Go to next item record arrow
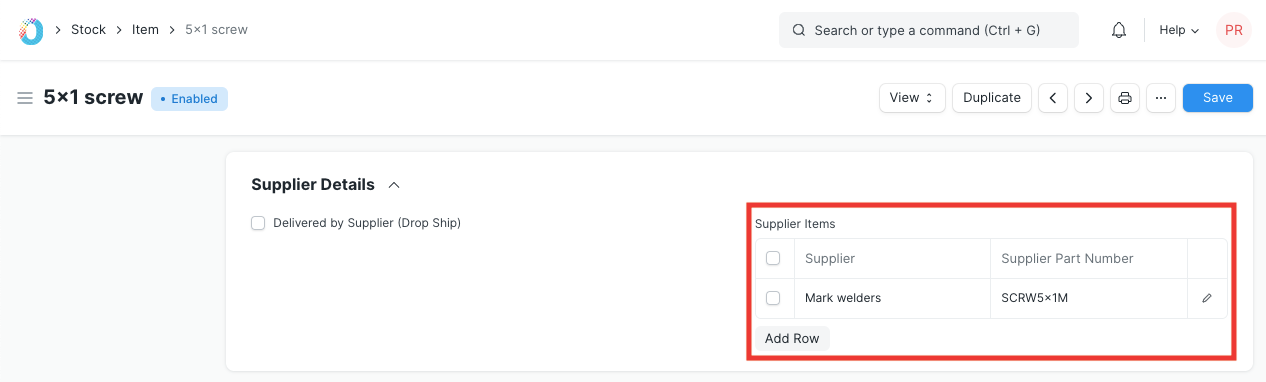1266x382 pixels. coord(1089,98)
